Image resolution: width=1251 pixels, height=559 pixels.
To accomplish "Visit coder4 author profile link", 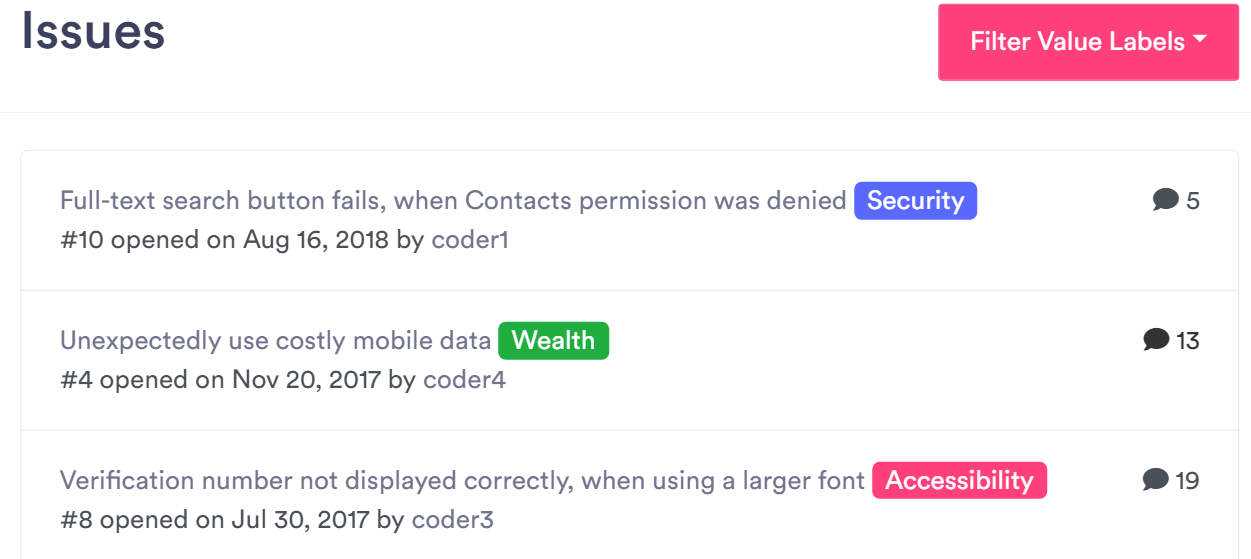I will (464, 380).
